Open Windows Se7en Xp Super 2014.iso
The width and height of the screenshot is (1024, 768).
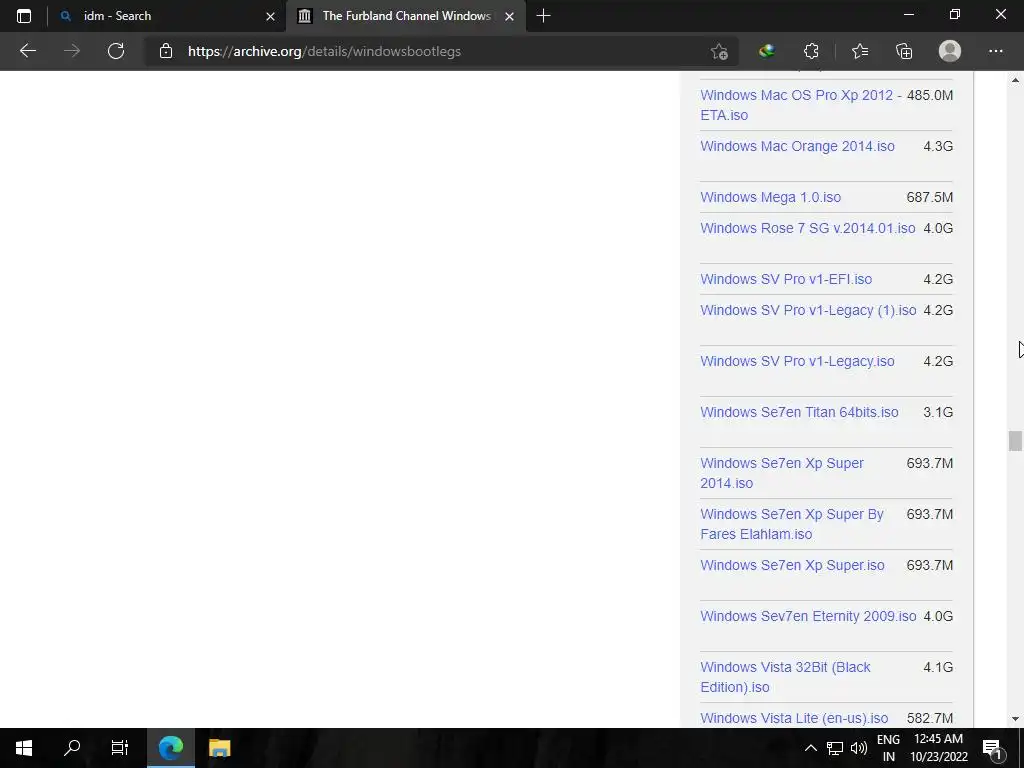[x=782, y=473]
